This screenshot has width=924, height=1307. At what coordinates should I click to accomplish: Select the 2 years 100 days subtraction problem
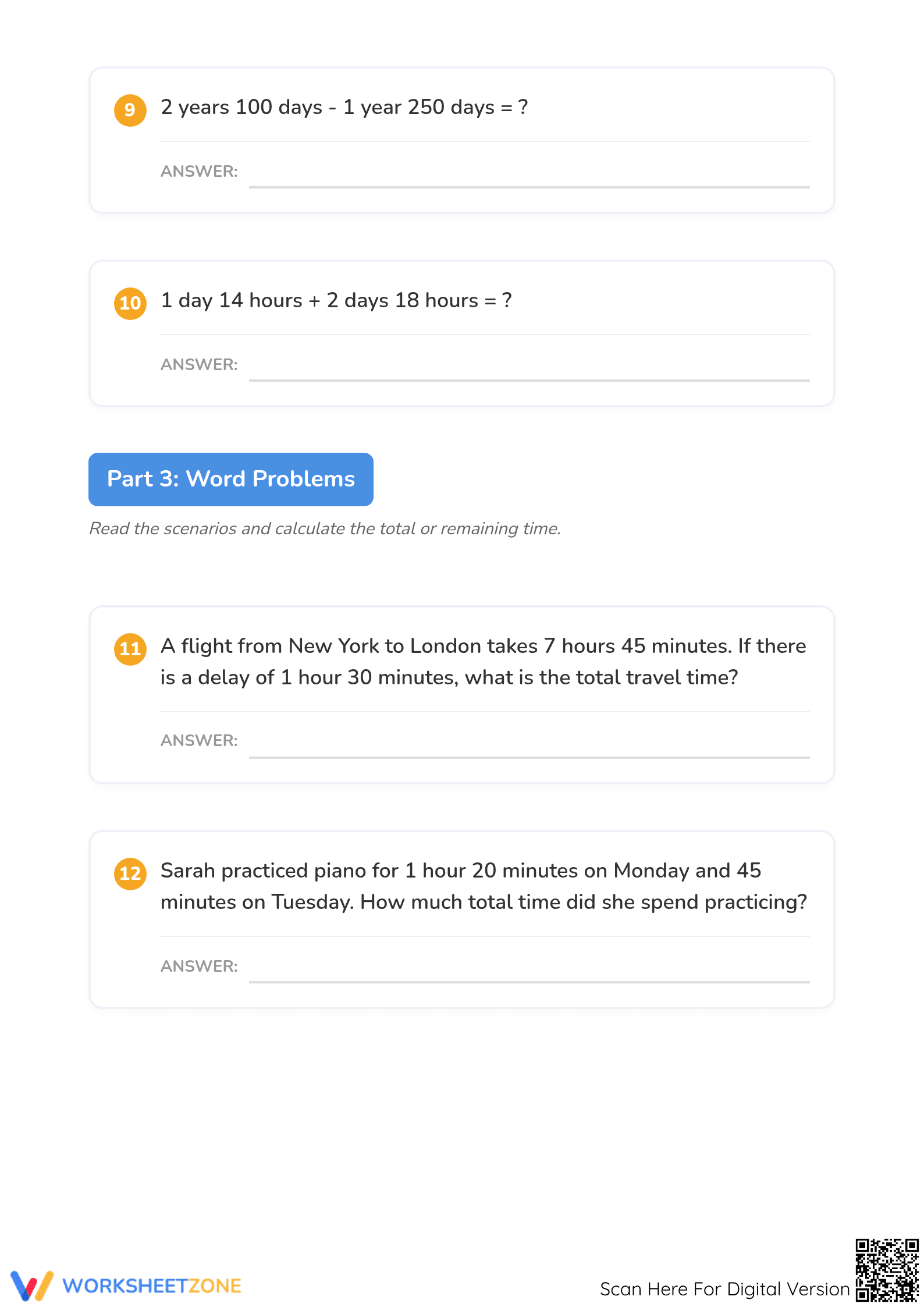[344, 108]
